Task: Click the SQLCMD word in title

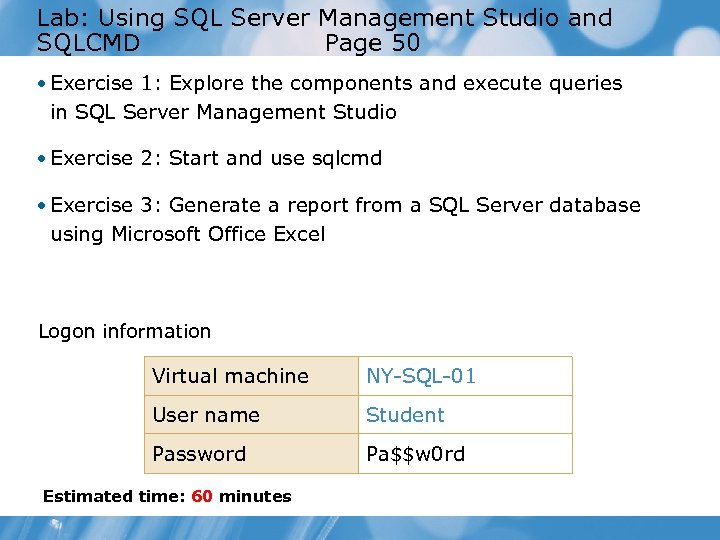Action: pos(88,44)
